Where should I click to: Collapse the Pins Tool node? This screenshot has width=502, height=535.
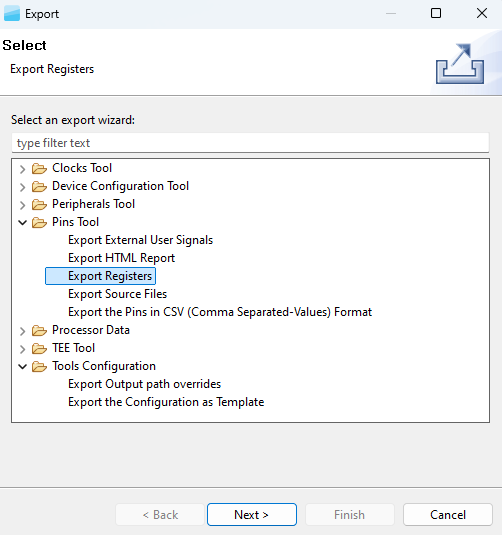pos(23,222)
